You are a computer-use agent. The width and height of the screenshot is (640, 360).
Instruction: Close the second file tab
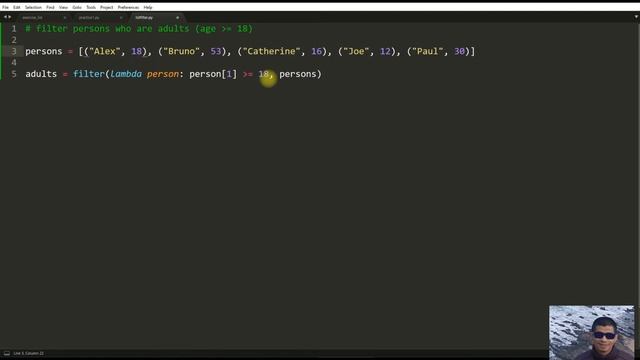(x=121, y=18)
